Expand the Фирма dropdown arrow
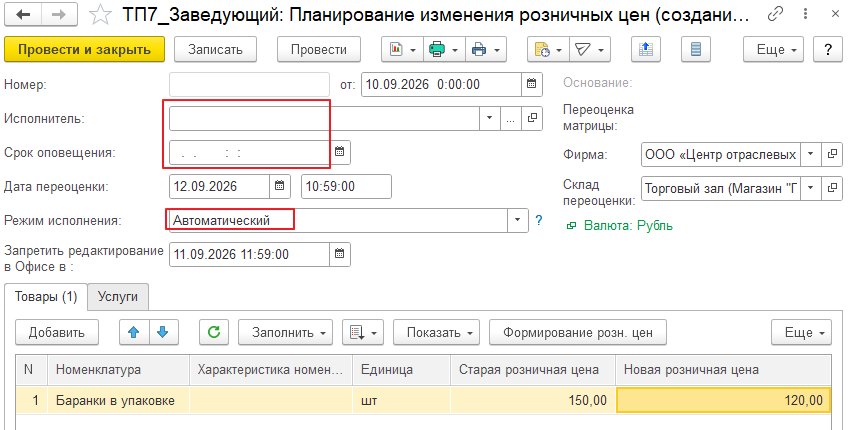 (x=811, y=155)
